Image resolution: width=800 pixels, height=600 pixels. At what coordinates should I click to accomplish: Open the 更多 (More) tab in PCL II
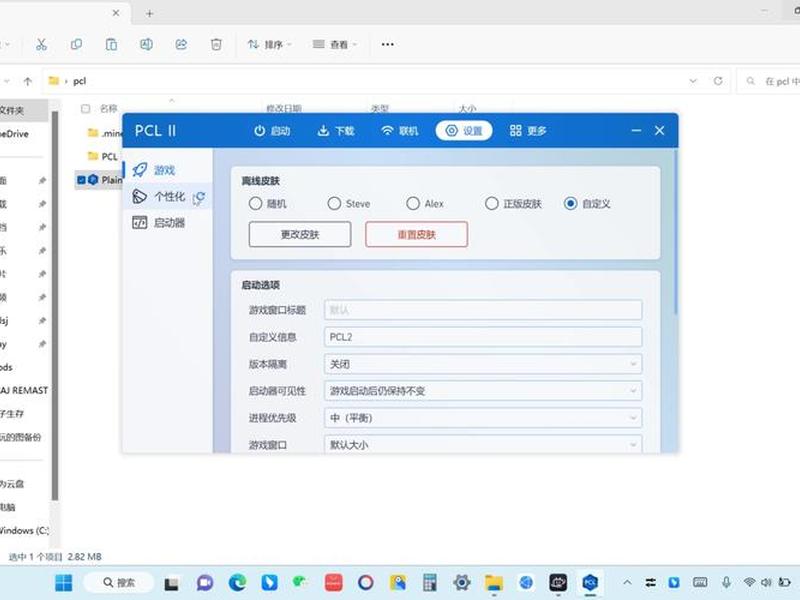(528, 131)
